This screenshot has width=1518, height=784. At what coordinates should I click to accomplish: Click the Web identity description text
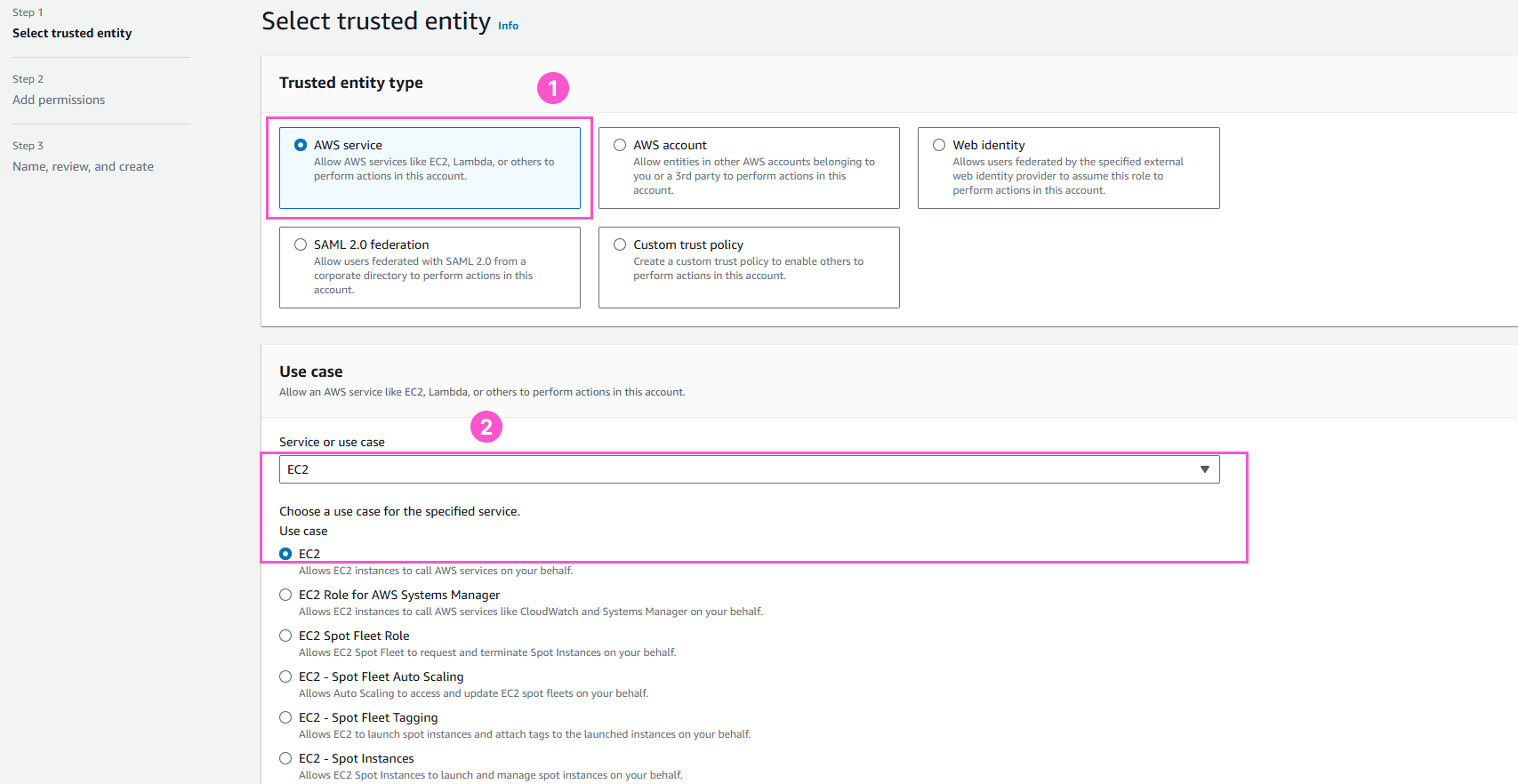click(x=1068, y=176)
